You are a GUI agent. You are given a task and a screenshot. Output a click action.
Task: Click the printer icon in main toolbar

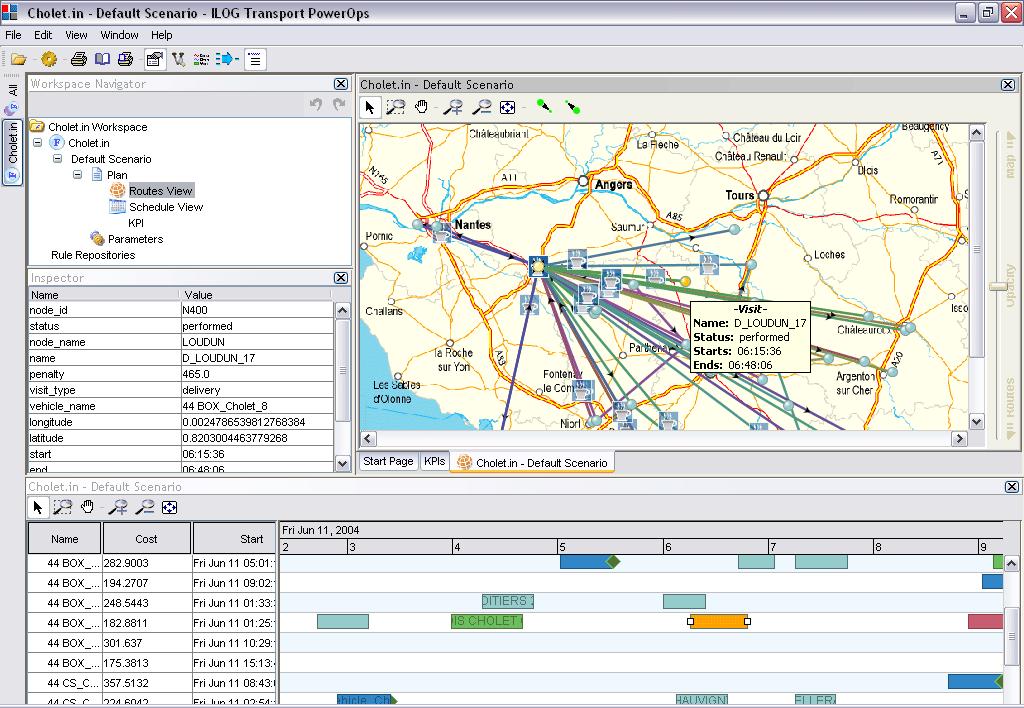78,59
